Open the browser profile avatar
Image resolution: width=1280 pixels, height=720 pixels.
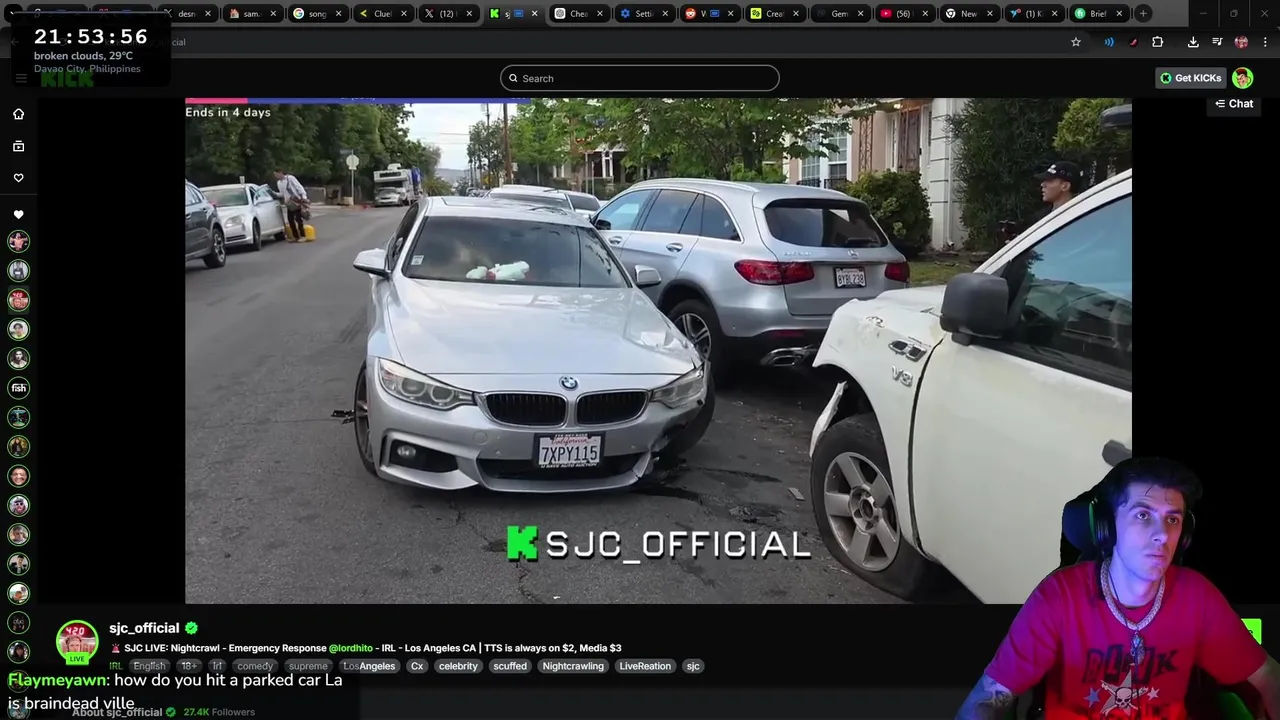pos(1241,42)
